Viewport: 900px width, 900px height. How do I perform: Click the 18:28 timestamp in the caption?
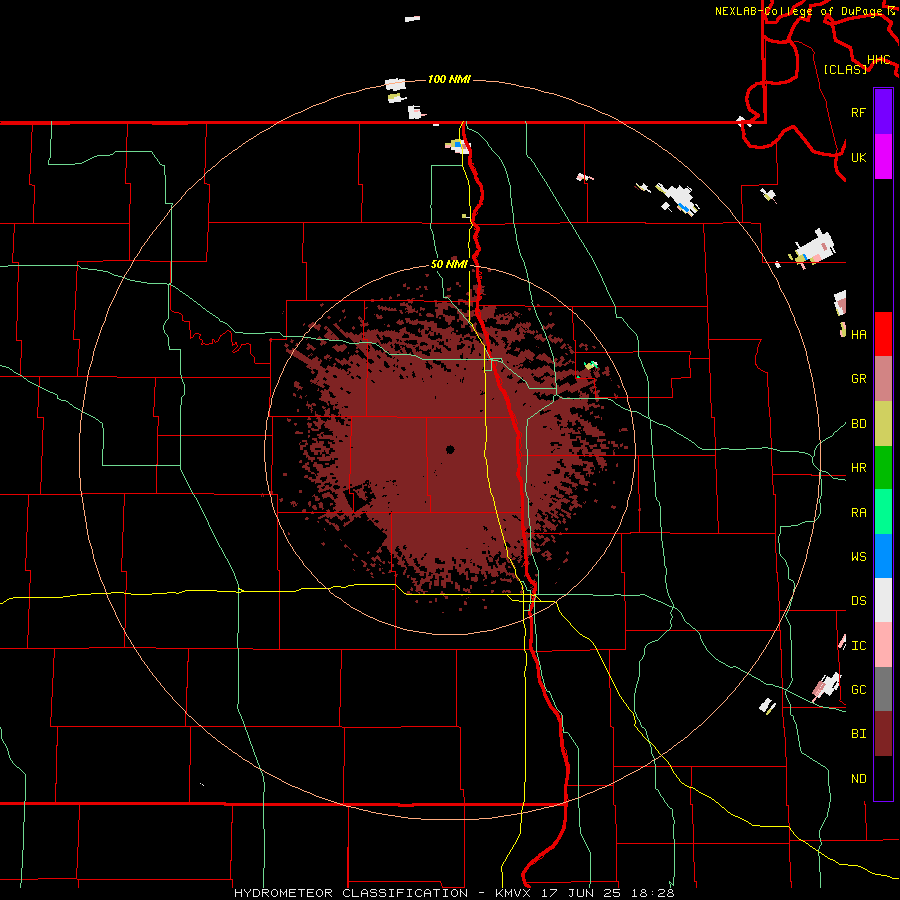coord(651,893)
